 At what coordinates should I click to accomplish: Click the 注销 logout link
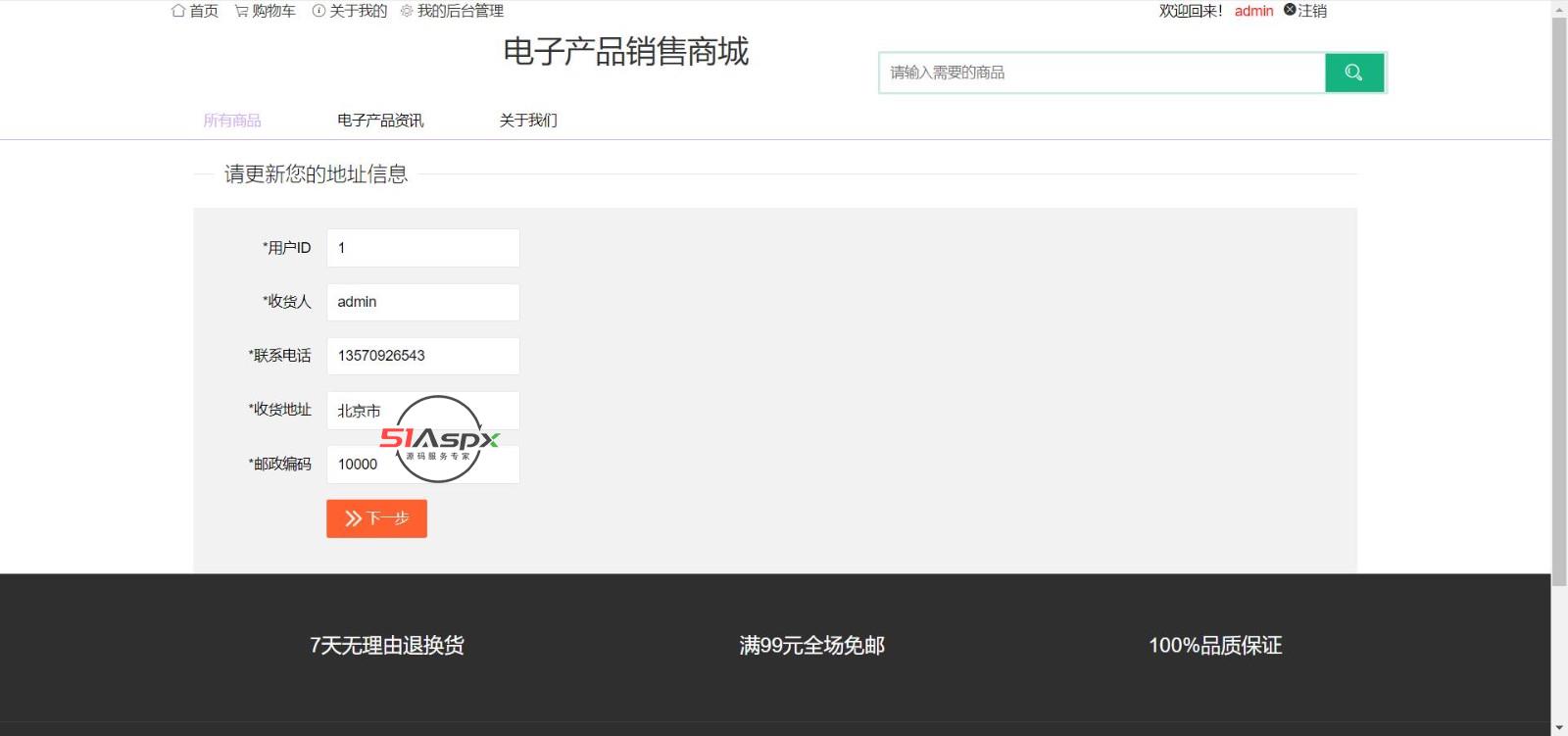(1312, 11)
